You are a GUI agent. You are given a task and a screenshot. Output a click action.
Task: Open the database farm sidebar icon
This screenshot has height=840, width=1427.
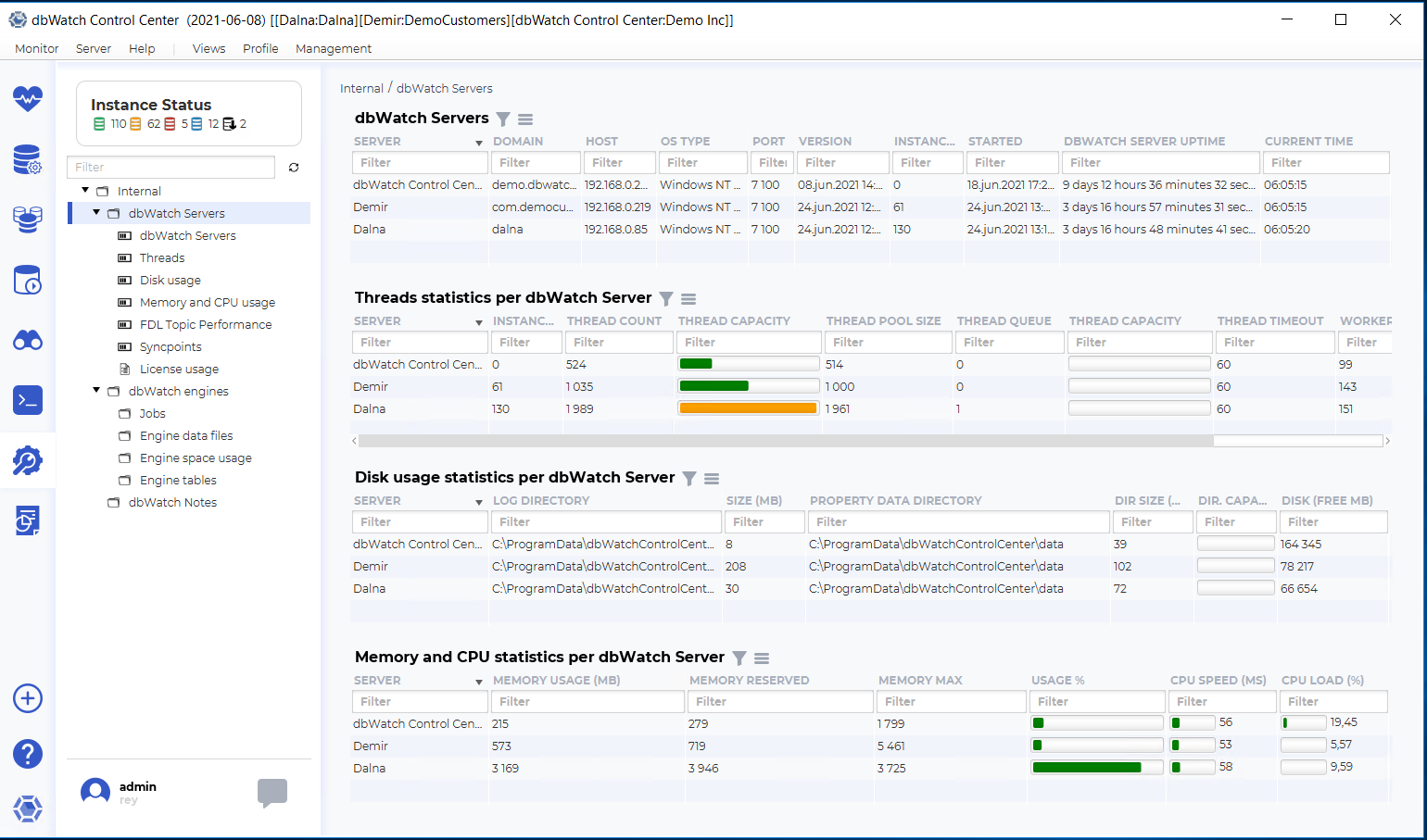pos(28,219)
